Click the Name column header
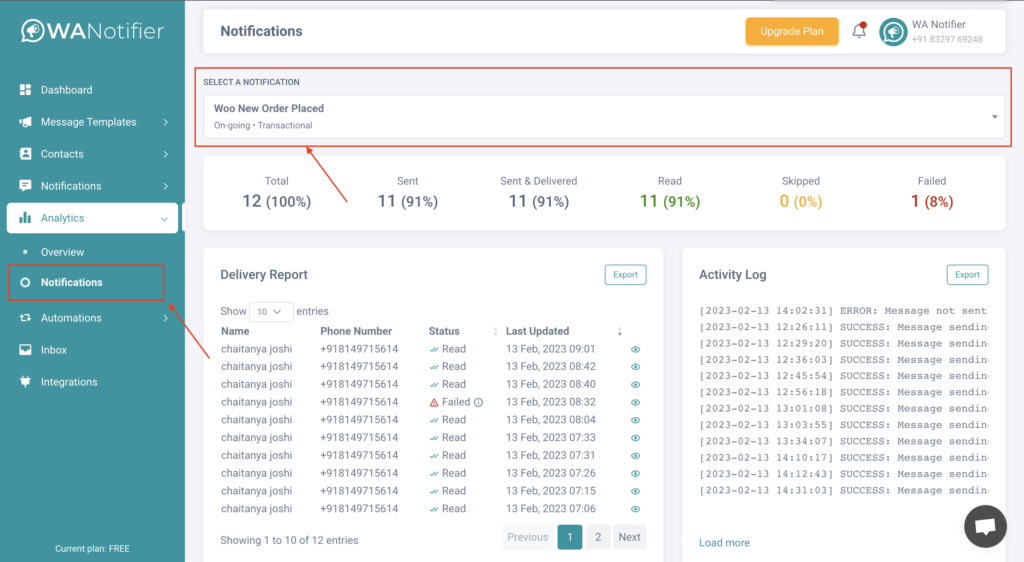 tap(235, 331)
